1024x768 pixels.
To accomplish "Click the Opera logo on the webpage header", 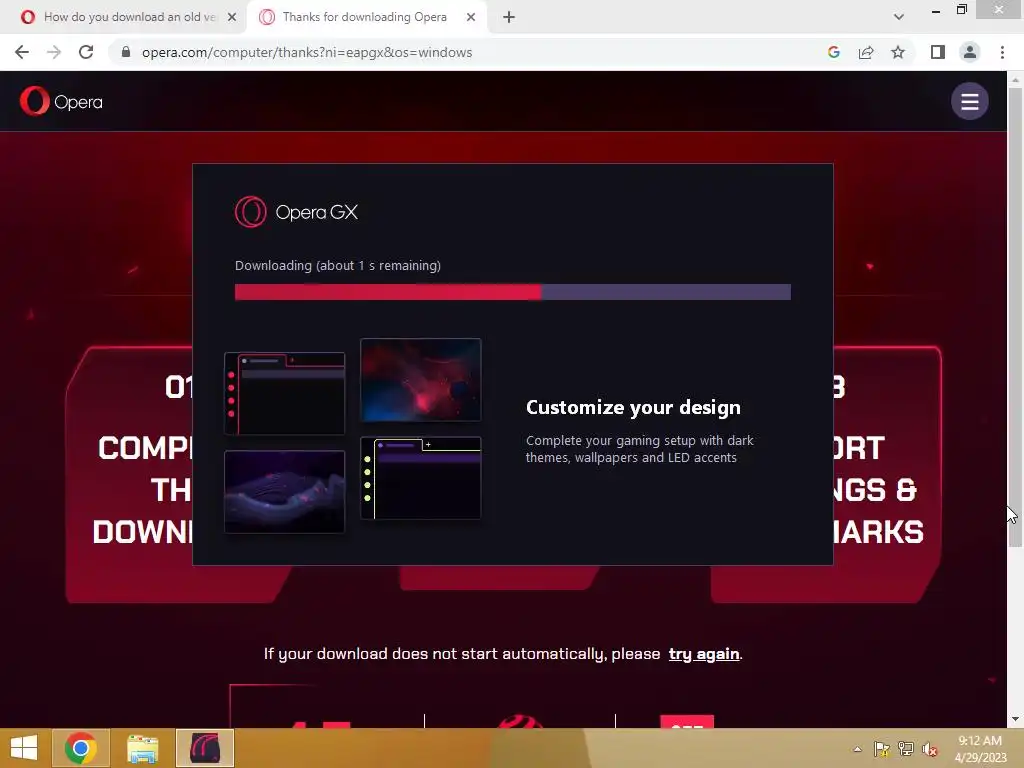I will (x=61, y=101).
